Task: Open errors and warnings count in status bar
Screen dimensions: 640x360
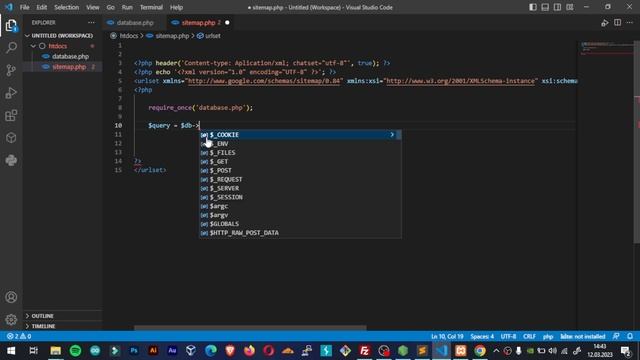Action: click(x=19, y=336)
